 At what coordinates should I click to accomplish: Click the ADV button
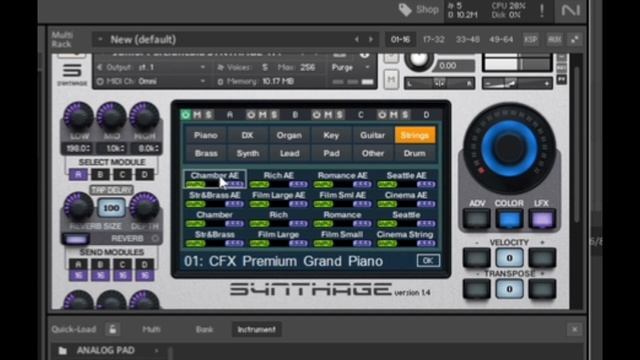click(x=476, y=219)
